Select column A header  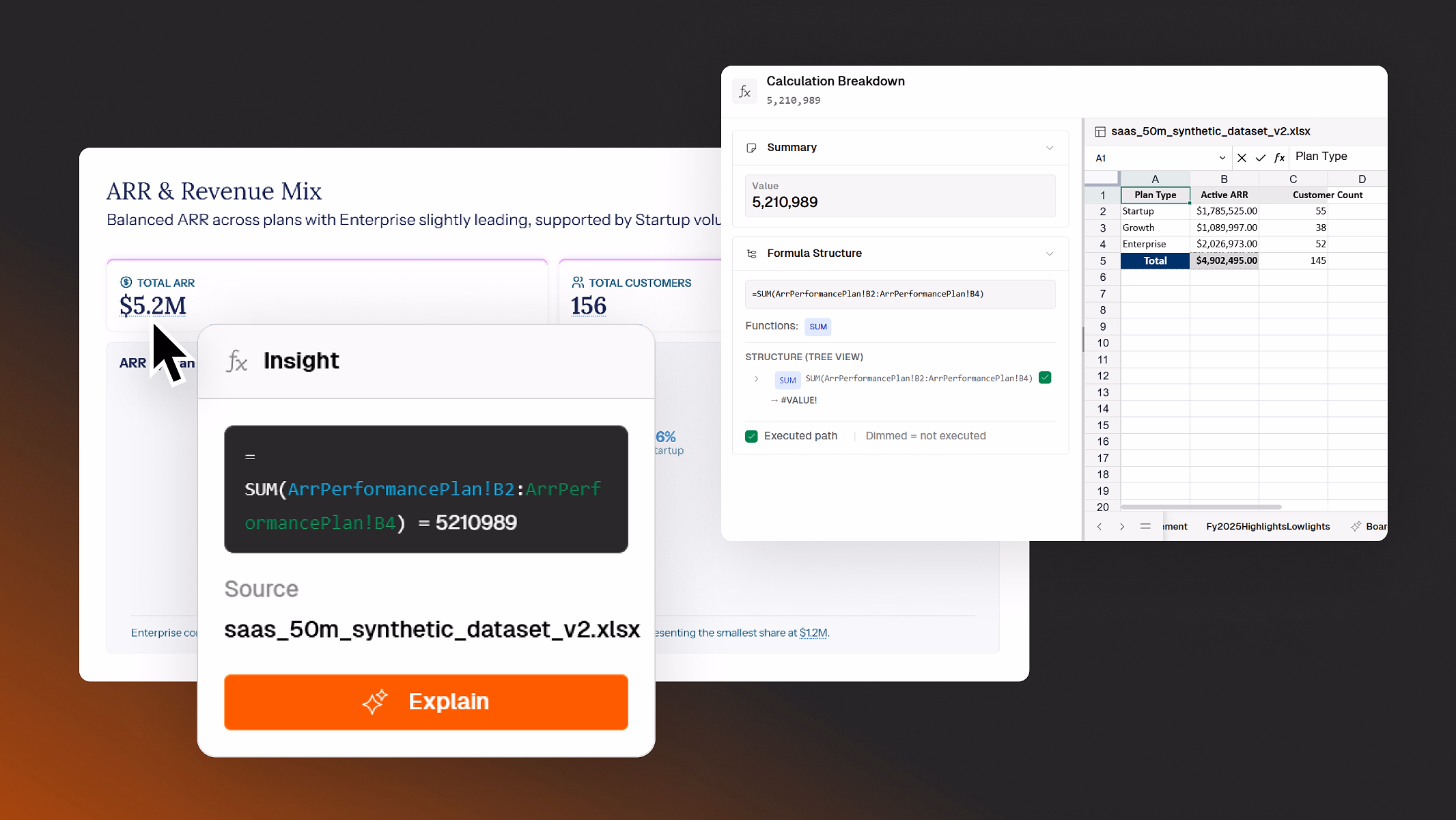1155,179
